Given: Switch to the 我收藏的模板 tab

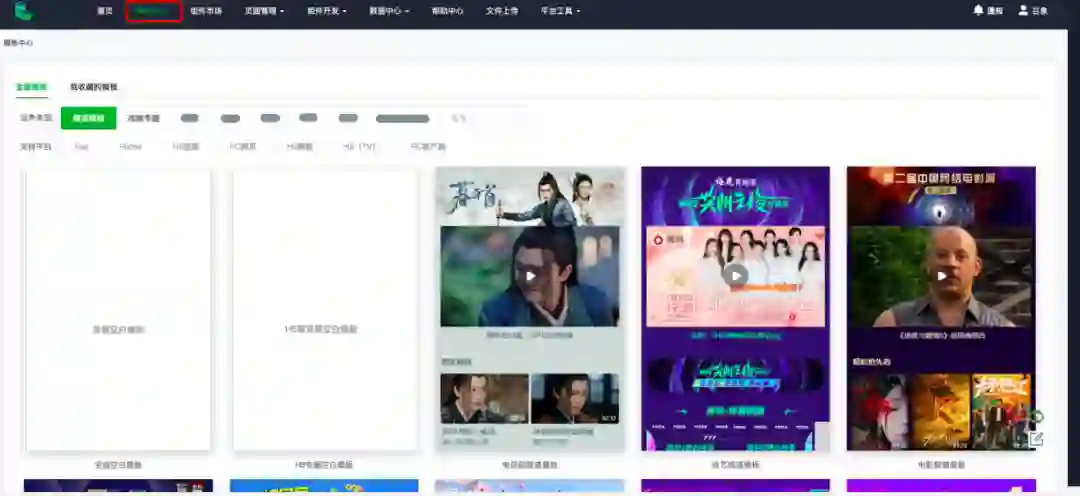Looking at the screenshot, I should (94, 87).
